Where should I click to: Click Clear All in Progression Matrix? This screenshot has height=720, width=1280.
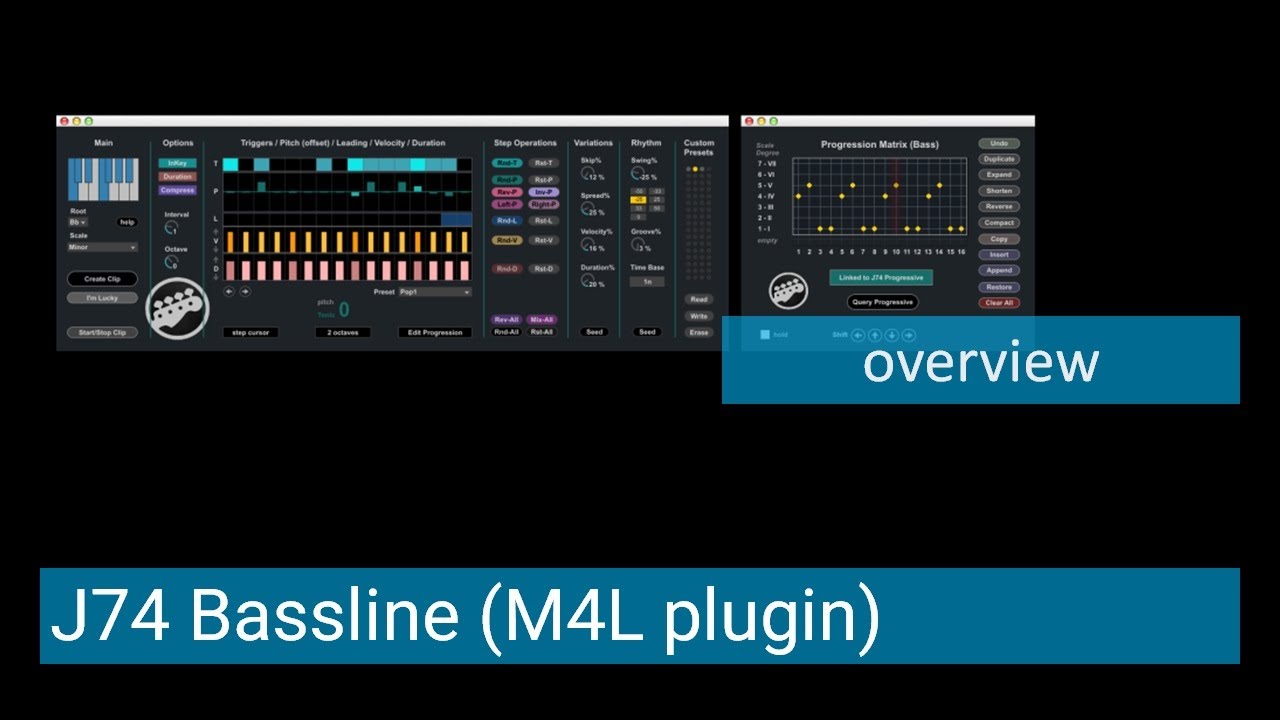[999, 303]
